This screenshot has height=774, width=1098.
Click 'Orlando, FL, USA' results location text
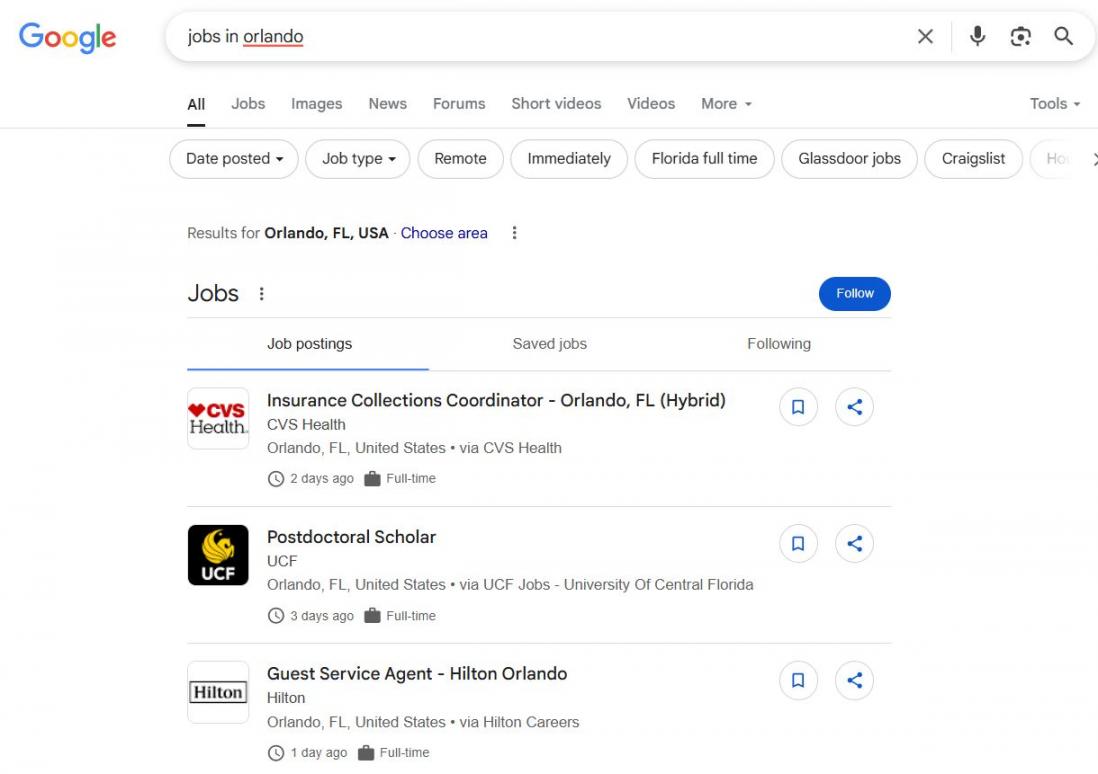(x=326, y=233)
